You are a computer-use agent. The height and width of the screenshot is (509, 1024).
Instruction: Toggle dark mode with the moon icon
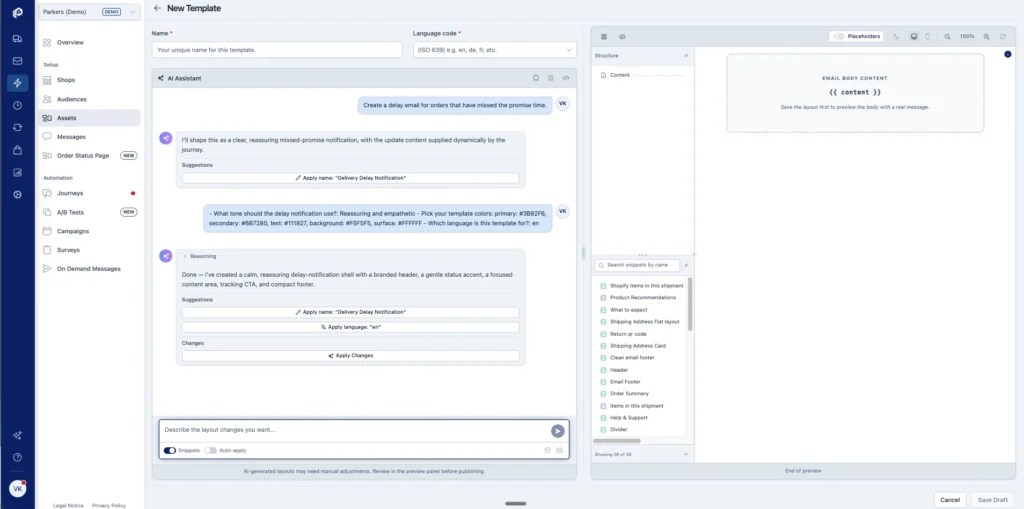tap(897, 37)
